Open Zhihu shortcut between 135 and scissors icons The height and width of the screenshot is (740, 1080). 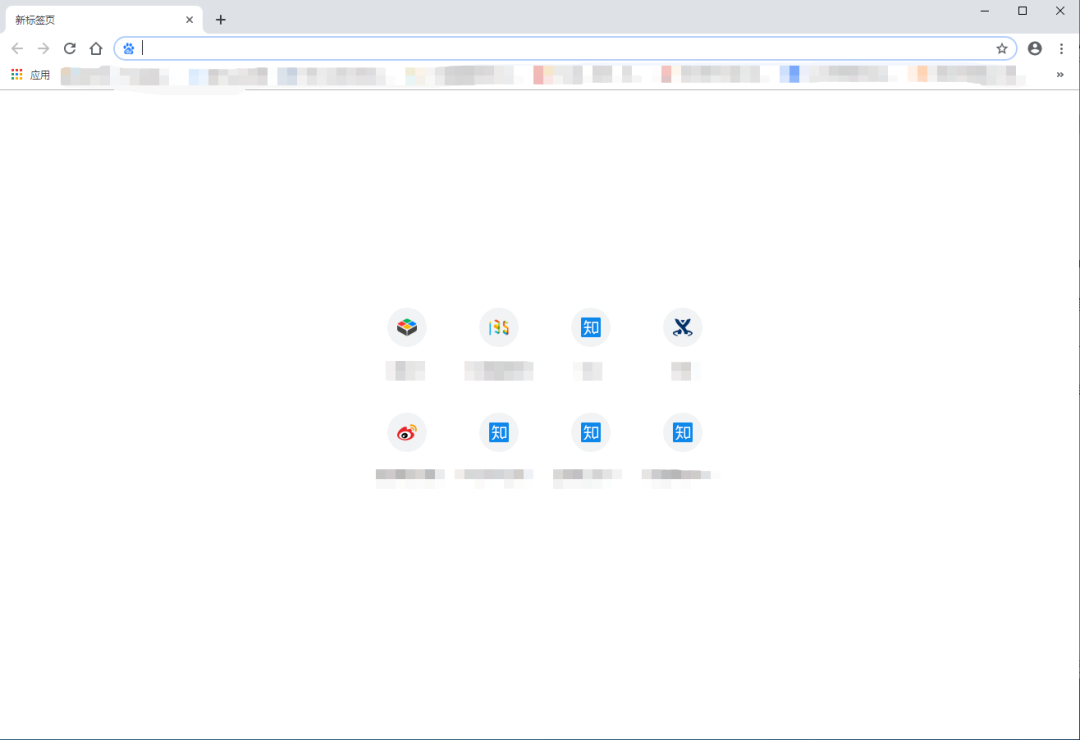pyautogui.click(x=590, y=327)
